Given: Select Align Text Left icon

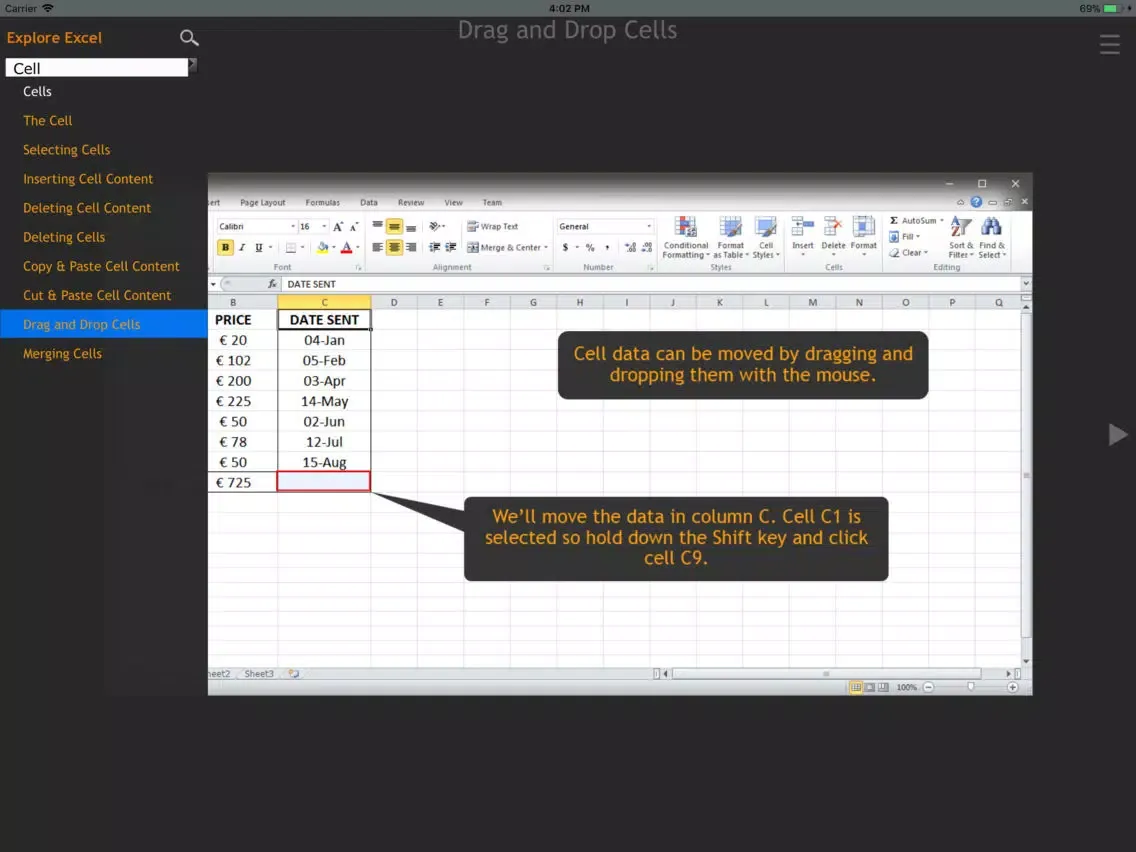Looking at the screenshot, I should tap(377, 247).
